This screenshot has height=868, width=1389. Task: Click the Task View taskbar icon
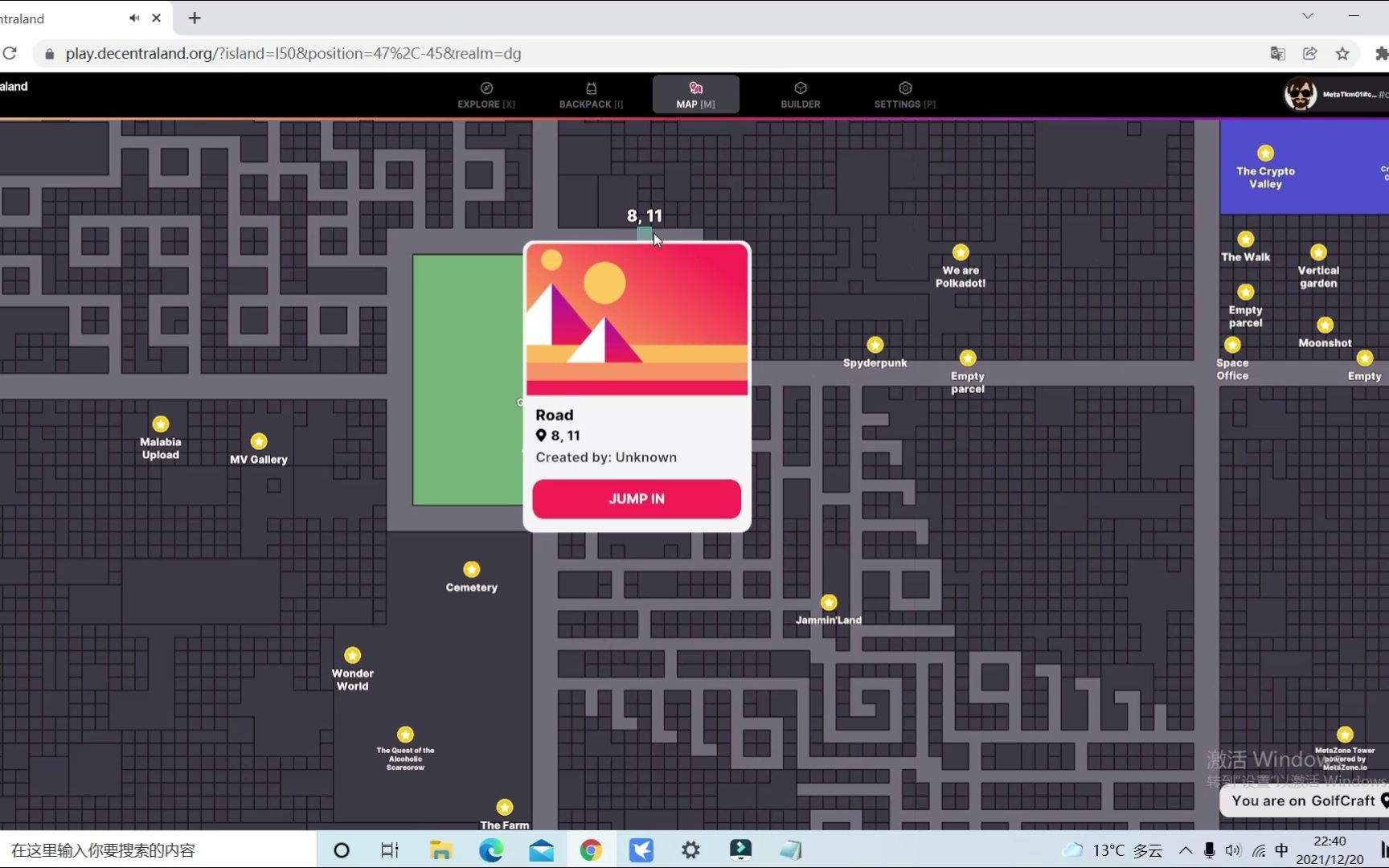(390, 850)
